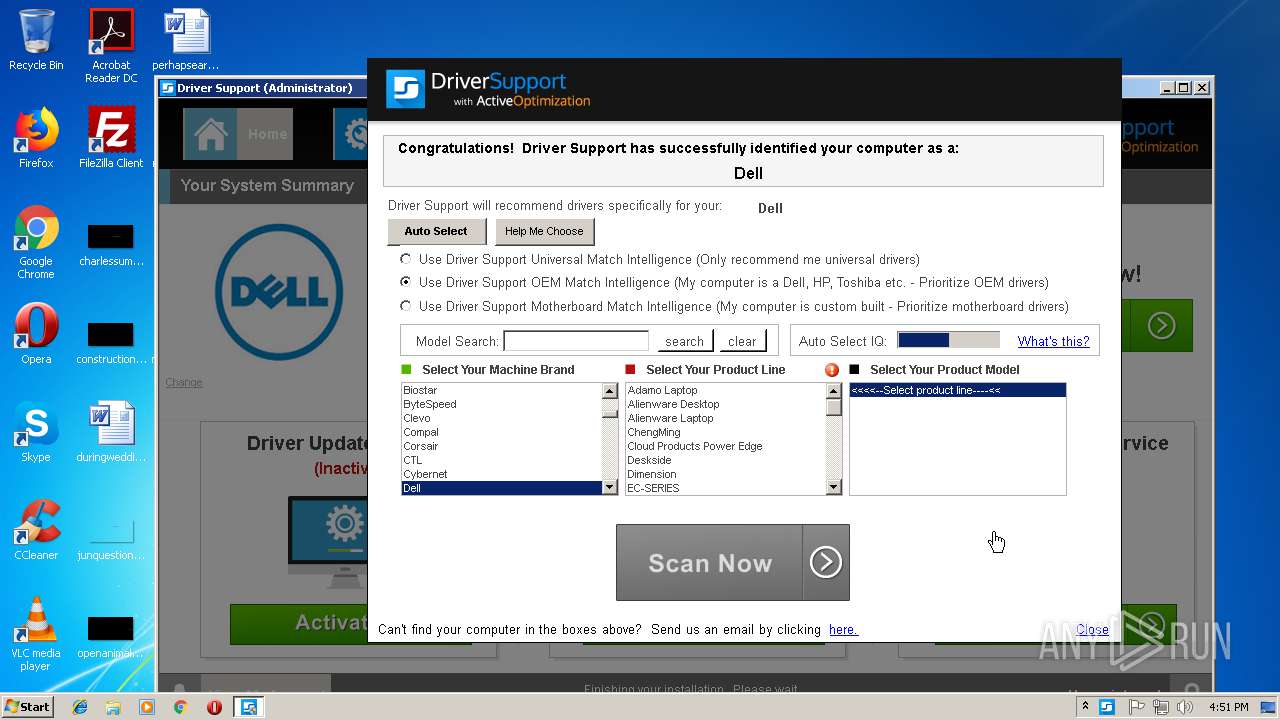
Task: Select ChengMing product line
Action: pyautogui.click(x=725, y=432)
